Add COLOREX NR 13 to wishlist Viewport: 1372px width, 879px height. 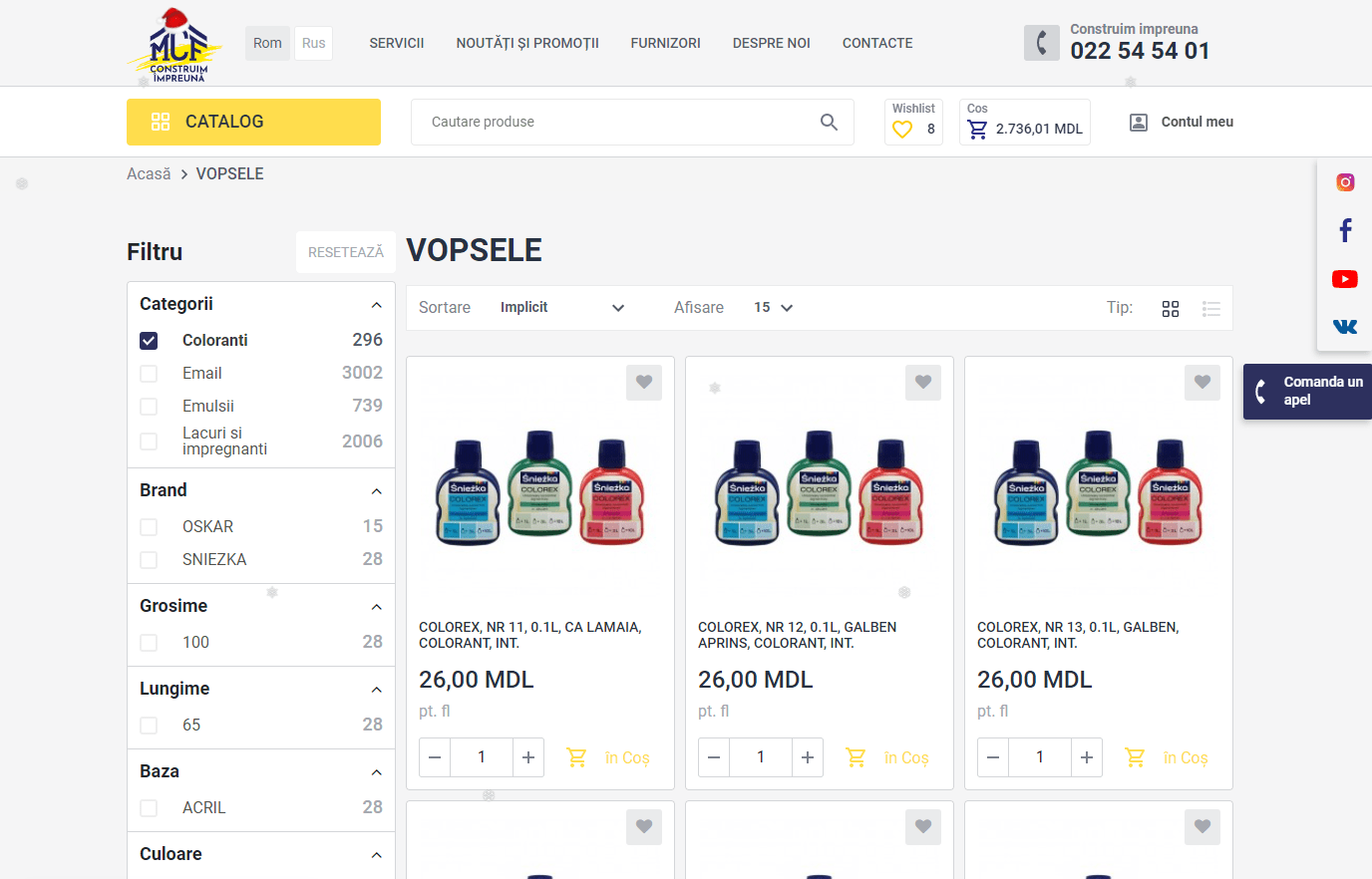pos(1202,383)
